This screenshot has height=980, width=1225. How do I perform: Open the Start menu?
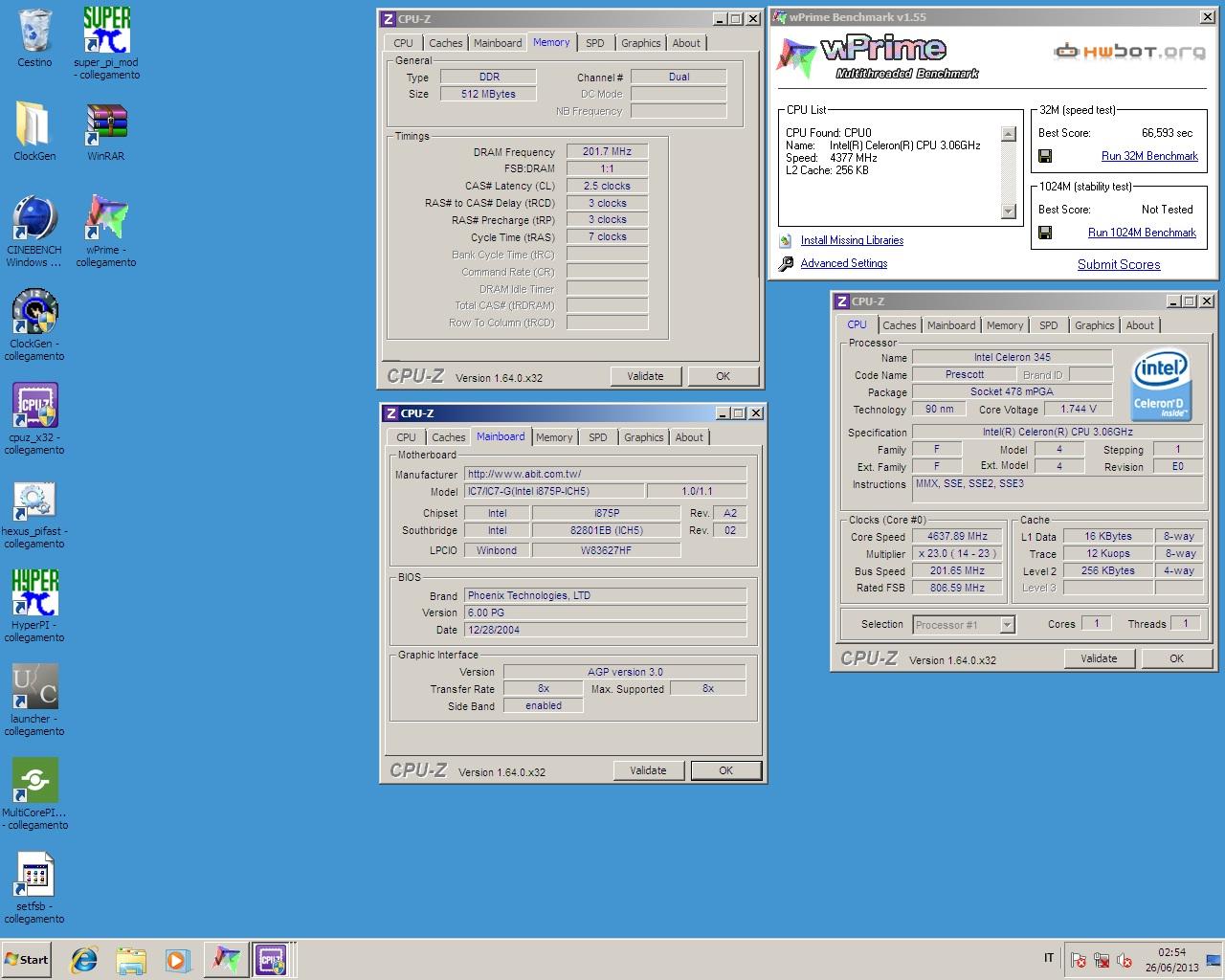pyautogui.click(x=27, y=960)
